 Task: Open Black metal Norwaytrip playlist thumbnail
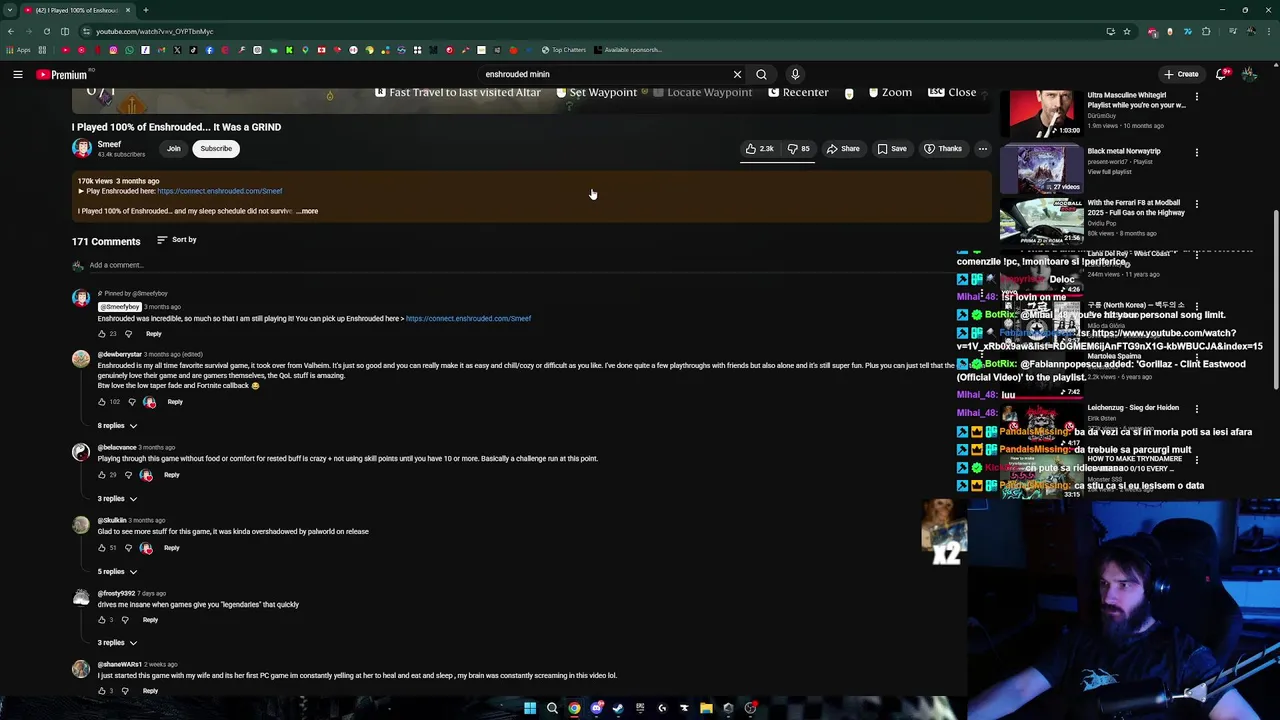coord(1041,168)
